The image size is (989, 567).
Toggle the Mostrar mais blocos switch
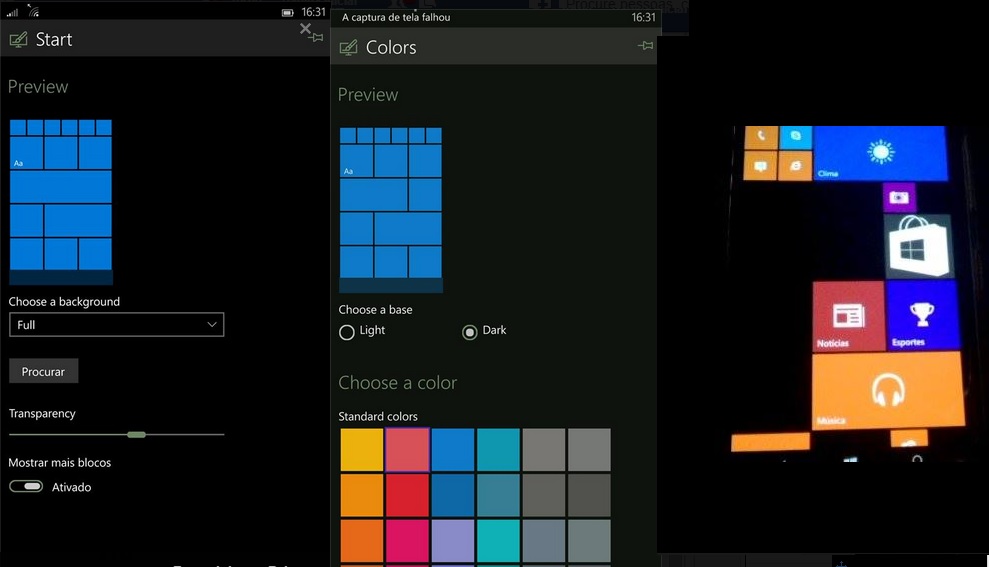pos(26,487)
